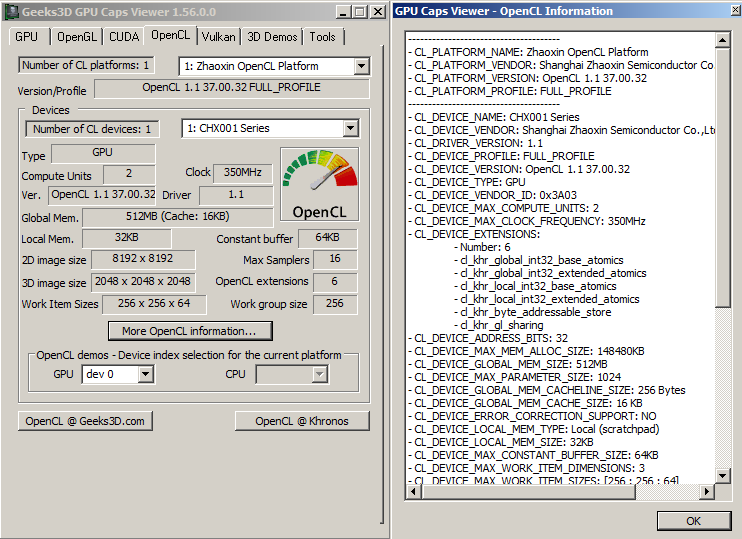Click the CL_DEVICE_ERROR_CORRECTION_SUPPORT line
Image resolution: width=742 pixels, height=539 pixels.
pyautogui.click(x=532, y=416)
